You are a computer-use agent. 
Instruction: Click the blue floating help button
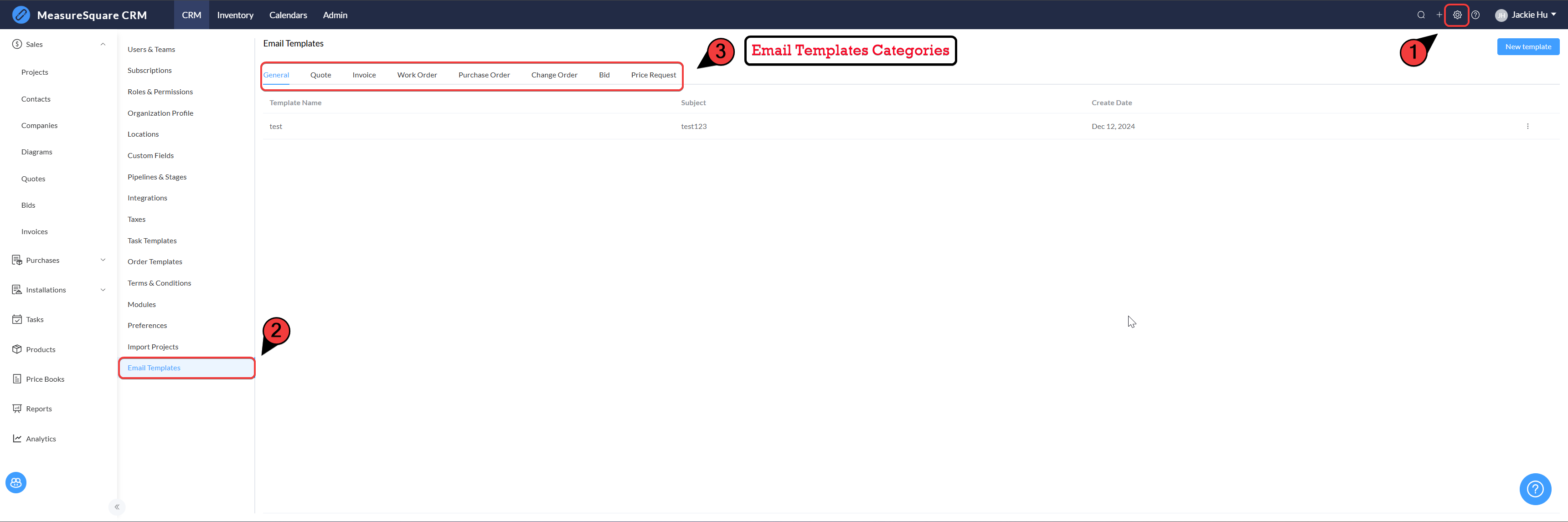tap(1535, 489)
